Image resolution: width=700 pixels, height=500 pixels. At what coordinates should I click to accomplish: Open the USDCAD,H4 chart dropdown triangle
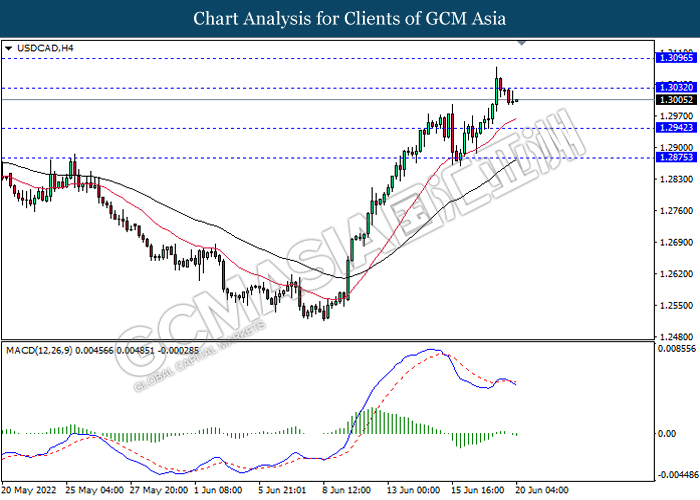(8, 48)
